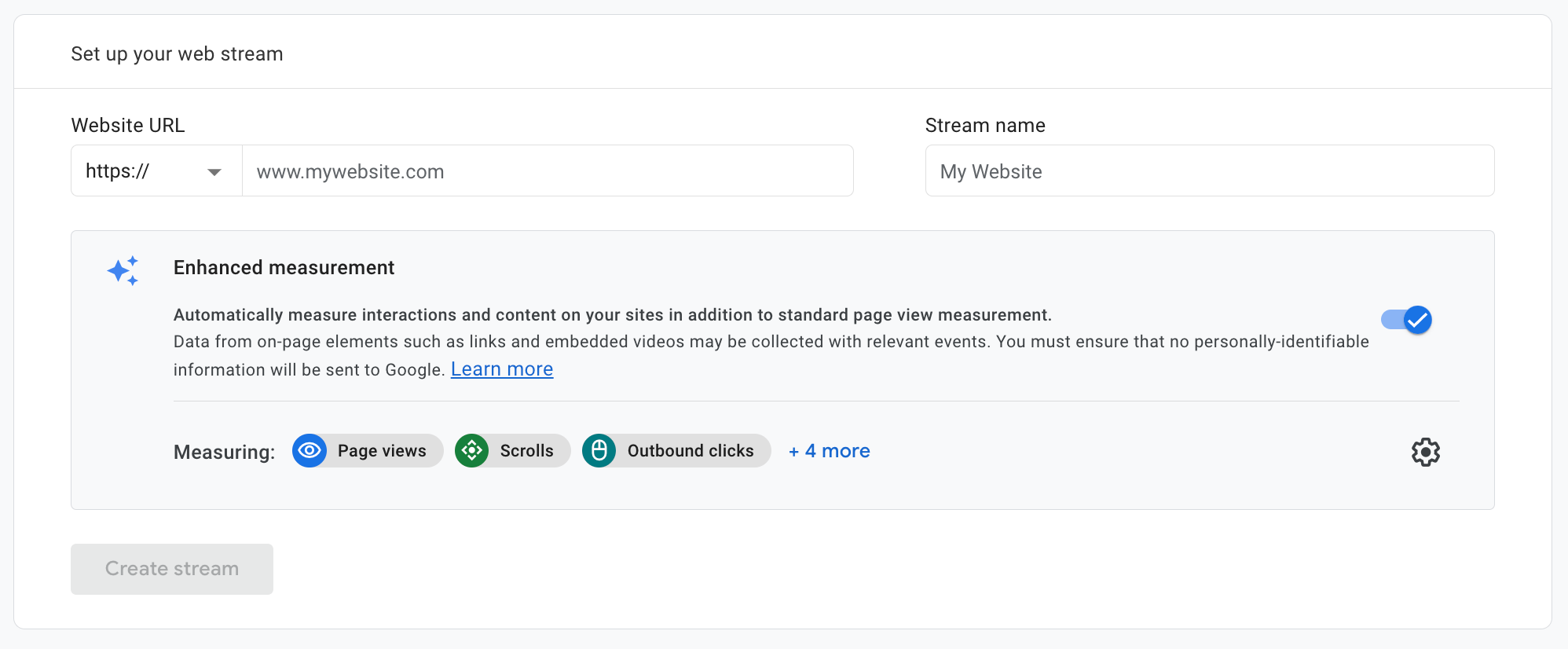Click into the Stream name field
Viewport: 1568px width, 649px height.
(x=1209, y=171)
